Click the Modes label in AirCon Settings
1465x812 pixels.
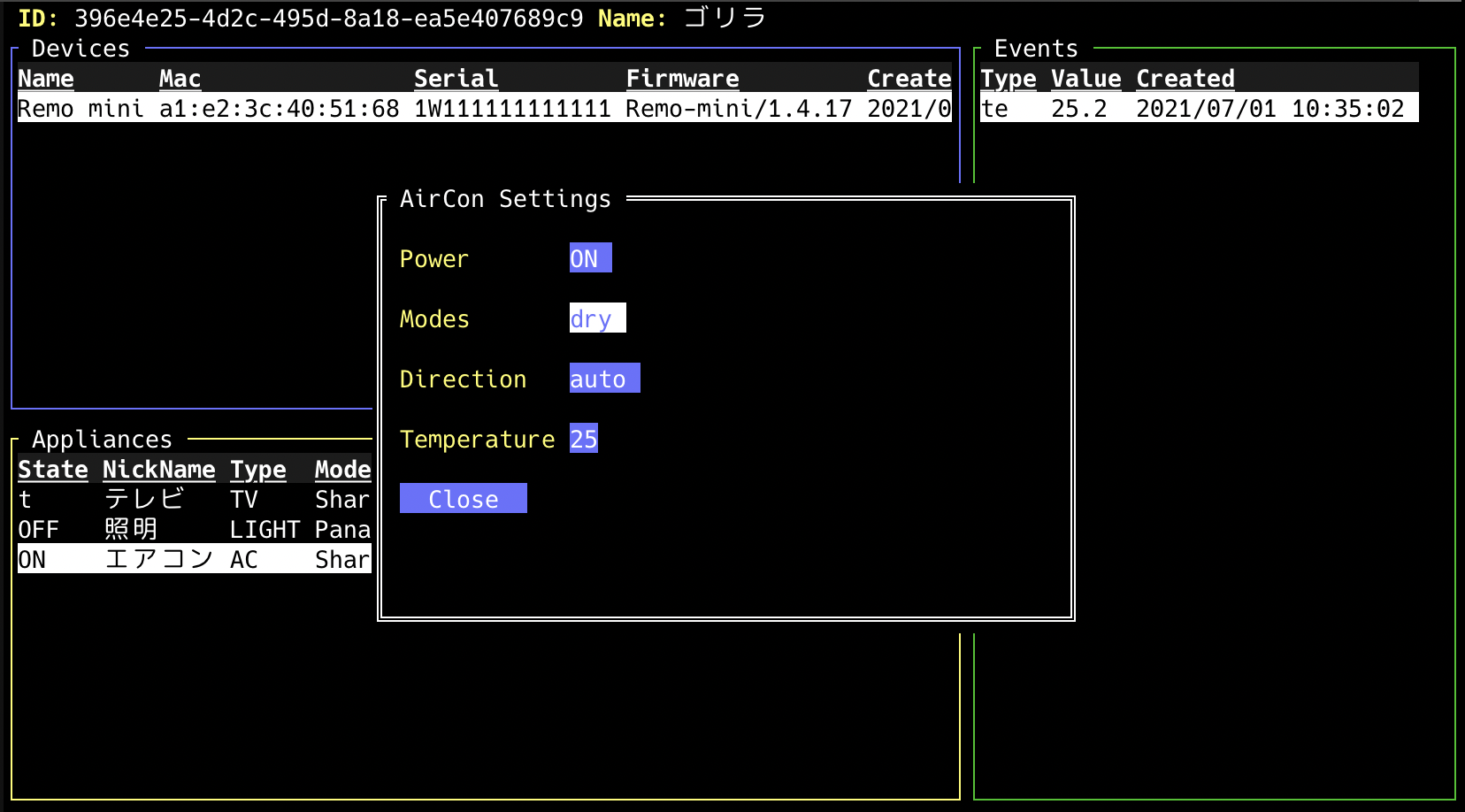click(434, 318)
